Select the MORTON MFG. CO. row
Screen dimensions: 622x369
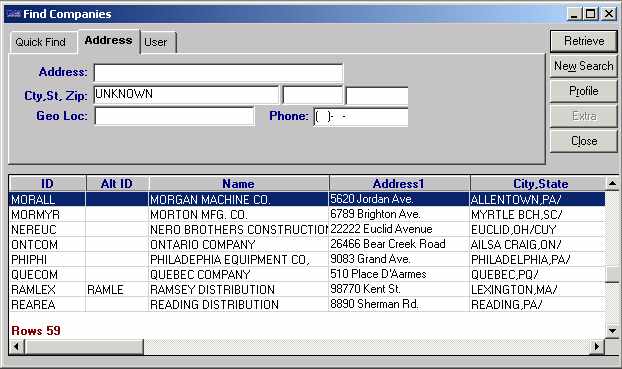pos(307,214)
